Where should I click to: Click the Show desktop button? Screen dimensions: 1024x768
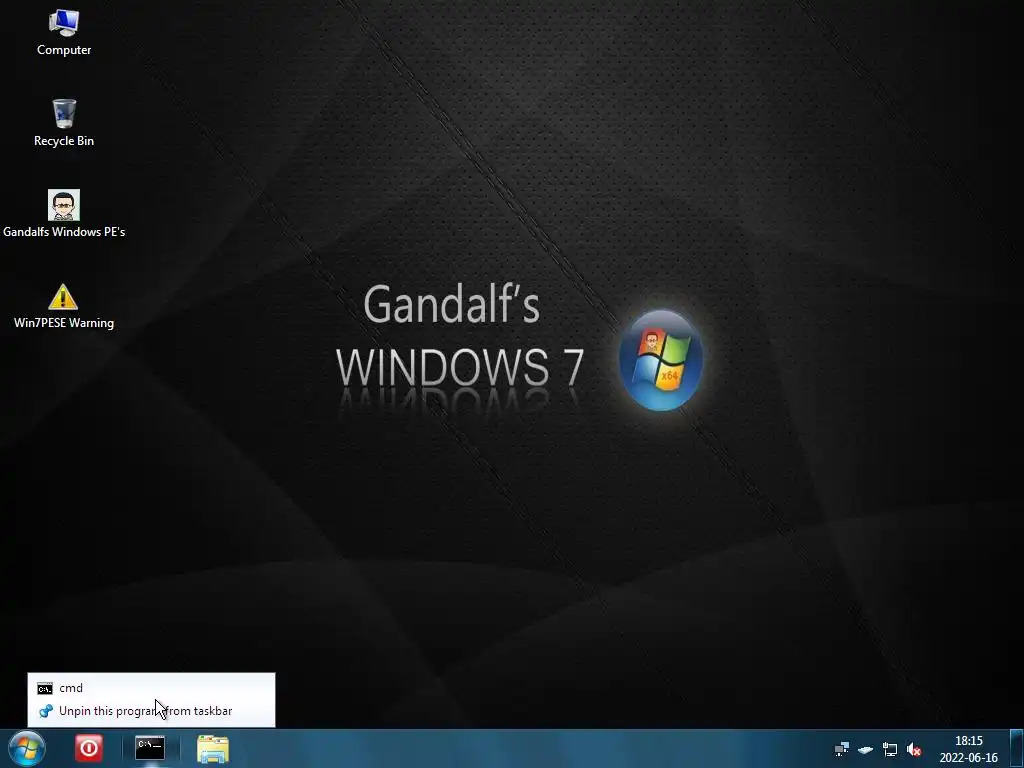tap(1017, 748)
